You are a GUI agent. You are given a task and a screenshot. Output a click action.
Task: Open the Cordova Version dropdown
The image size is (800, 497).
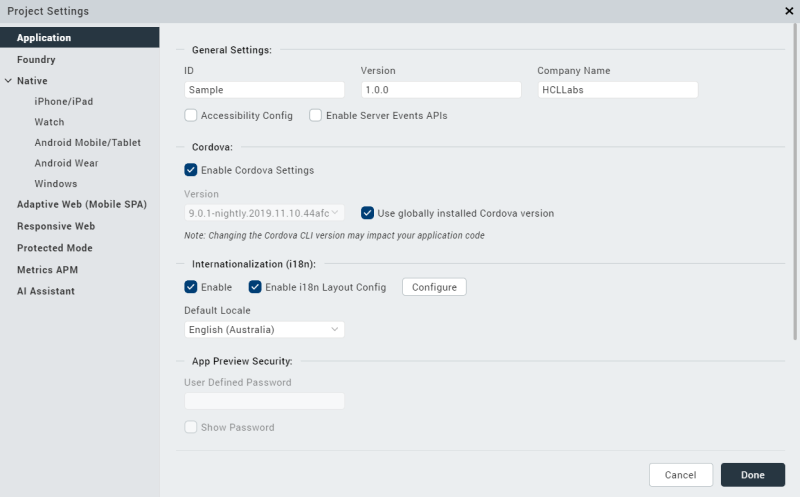(264, 213)
